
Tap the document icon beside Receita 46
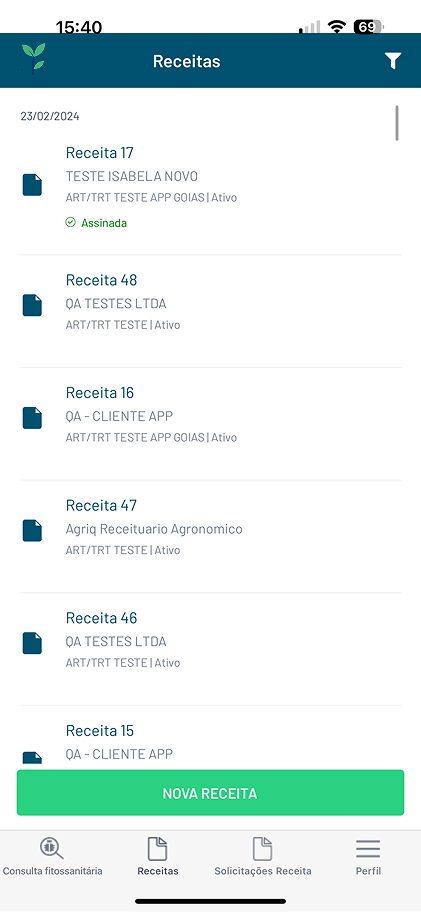click(32, 643)
